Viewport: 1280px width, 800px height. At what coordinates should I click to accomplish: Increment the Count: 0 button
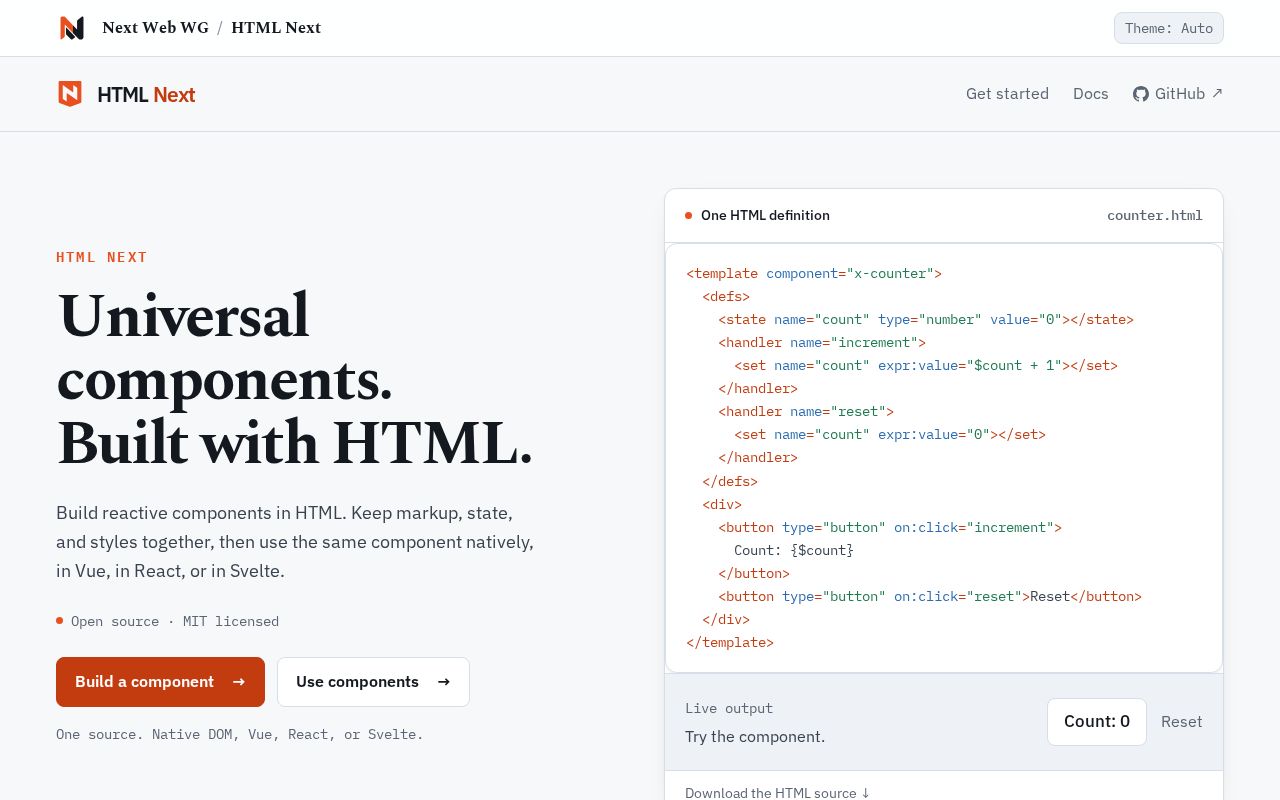click(x=1097, y=722)
